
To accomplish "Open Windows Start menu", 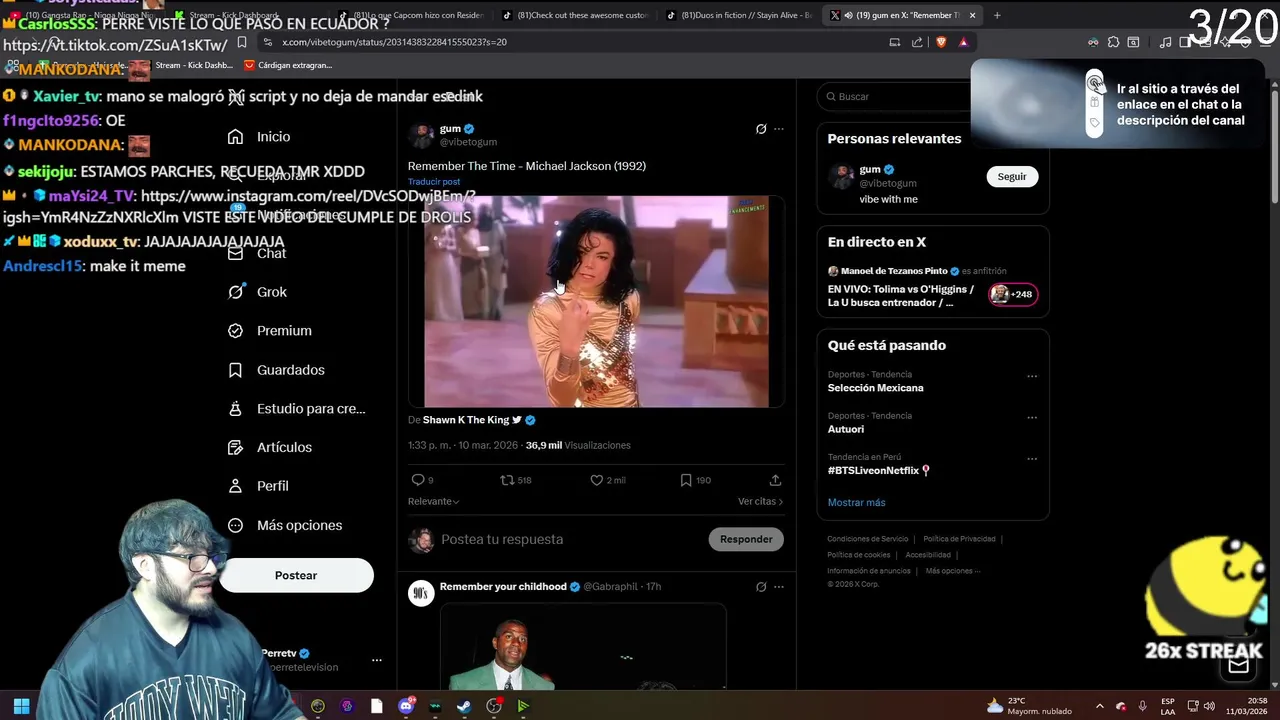I will tap(20, 706).
